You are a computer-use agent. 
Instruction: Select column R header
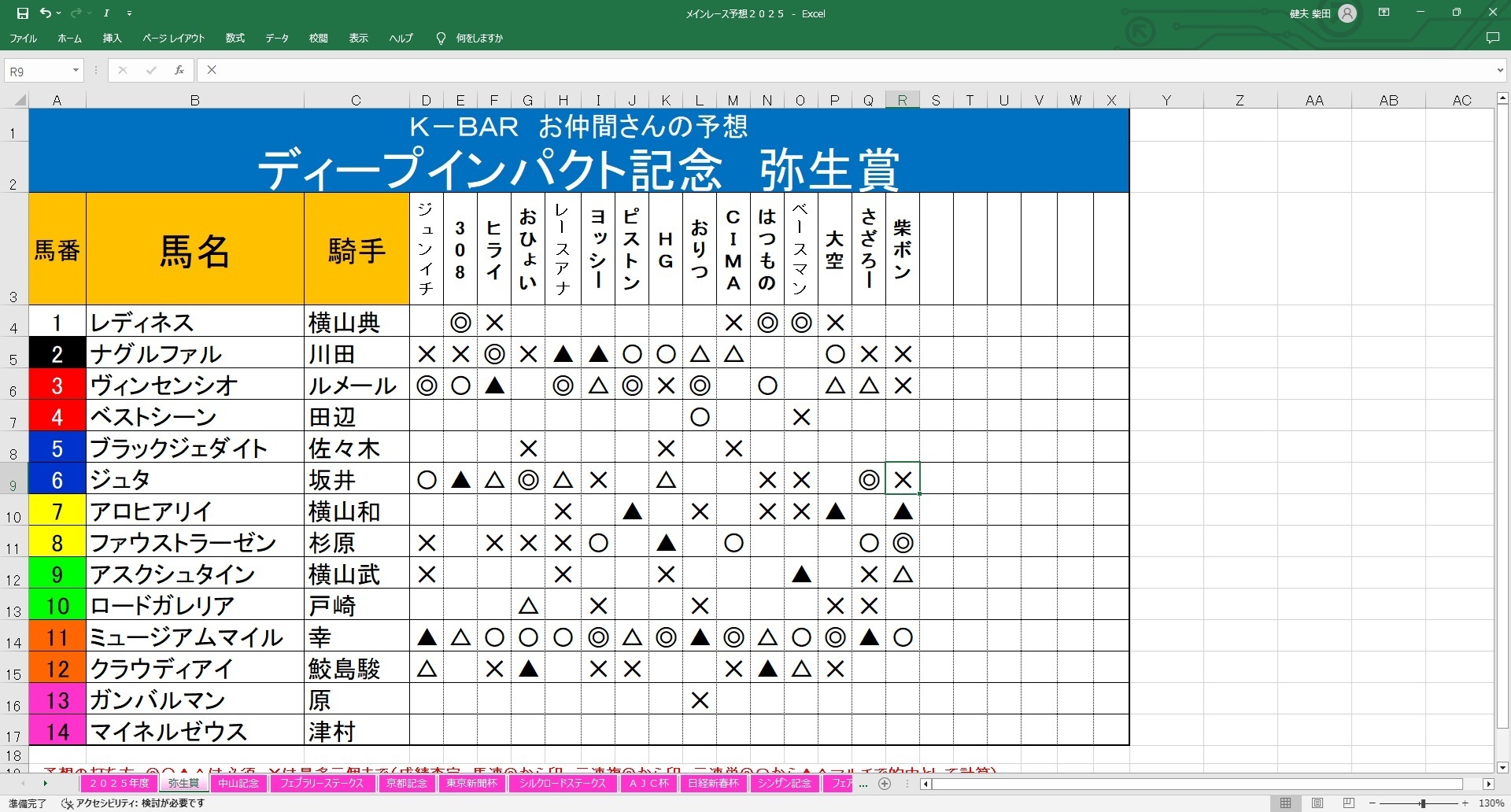tap(902, 100)
